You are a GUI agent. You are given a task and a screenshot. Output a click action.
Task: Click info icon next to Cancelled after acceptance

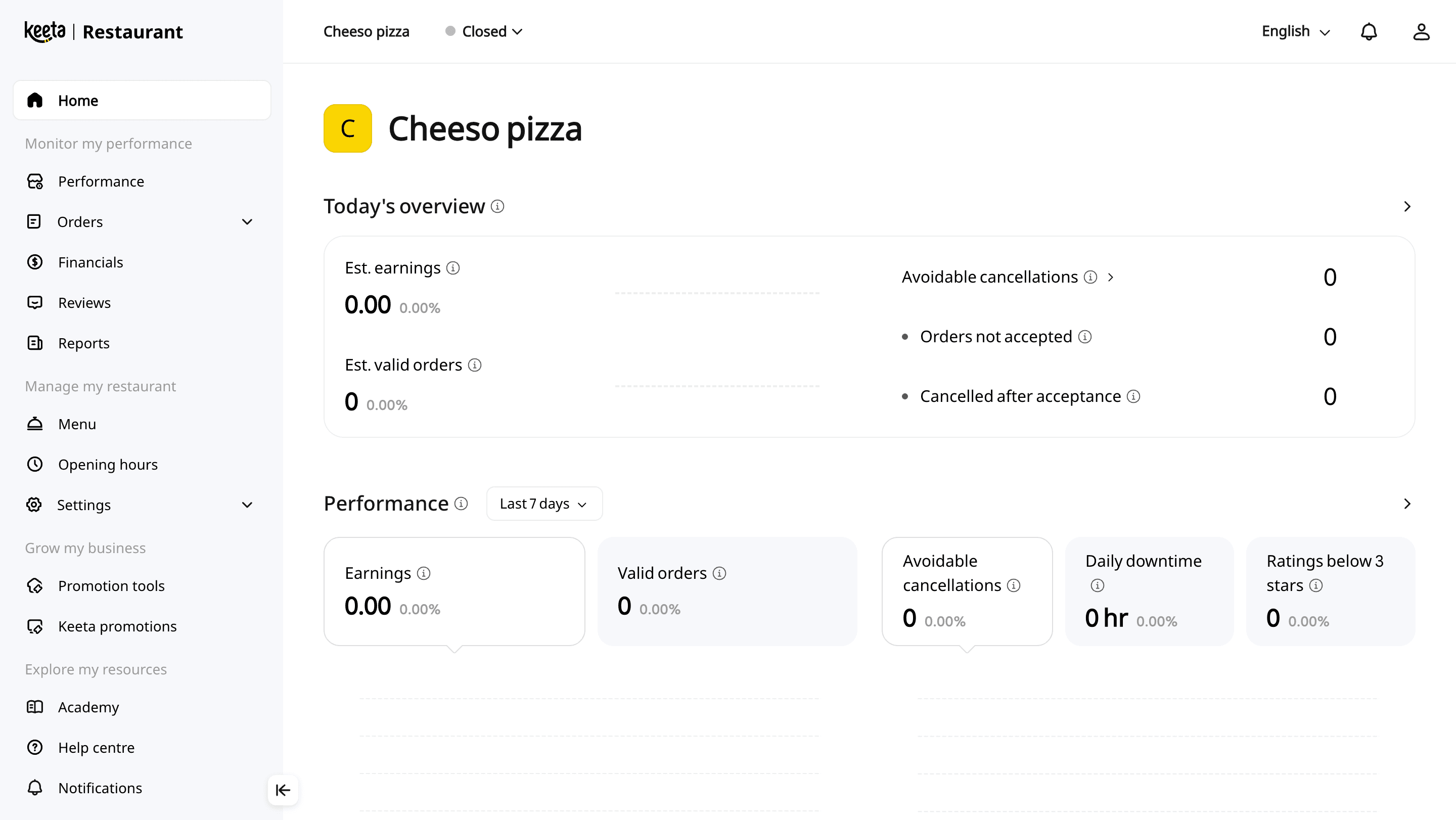1133,396
